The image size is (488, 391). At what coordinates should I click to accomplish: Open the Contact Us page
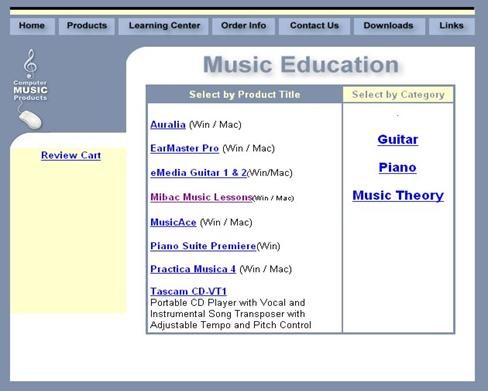314,26
